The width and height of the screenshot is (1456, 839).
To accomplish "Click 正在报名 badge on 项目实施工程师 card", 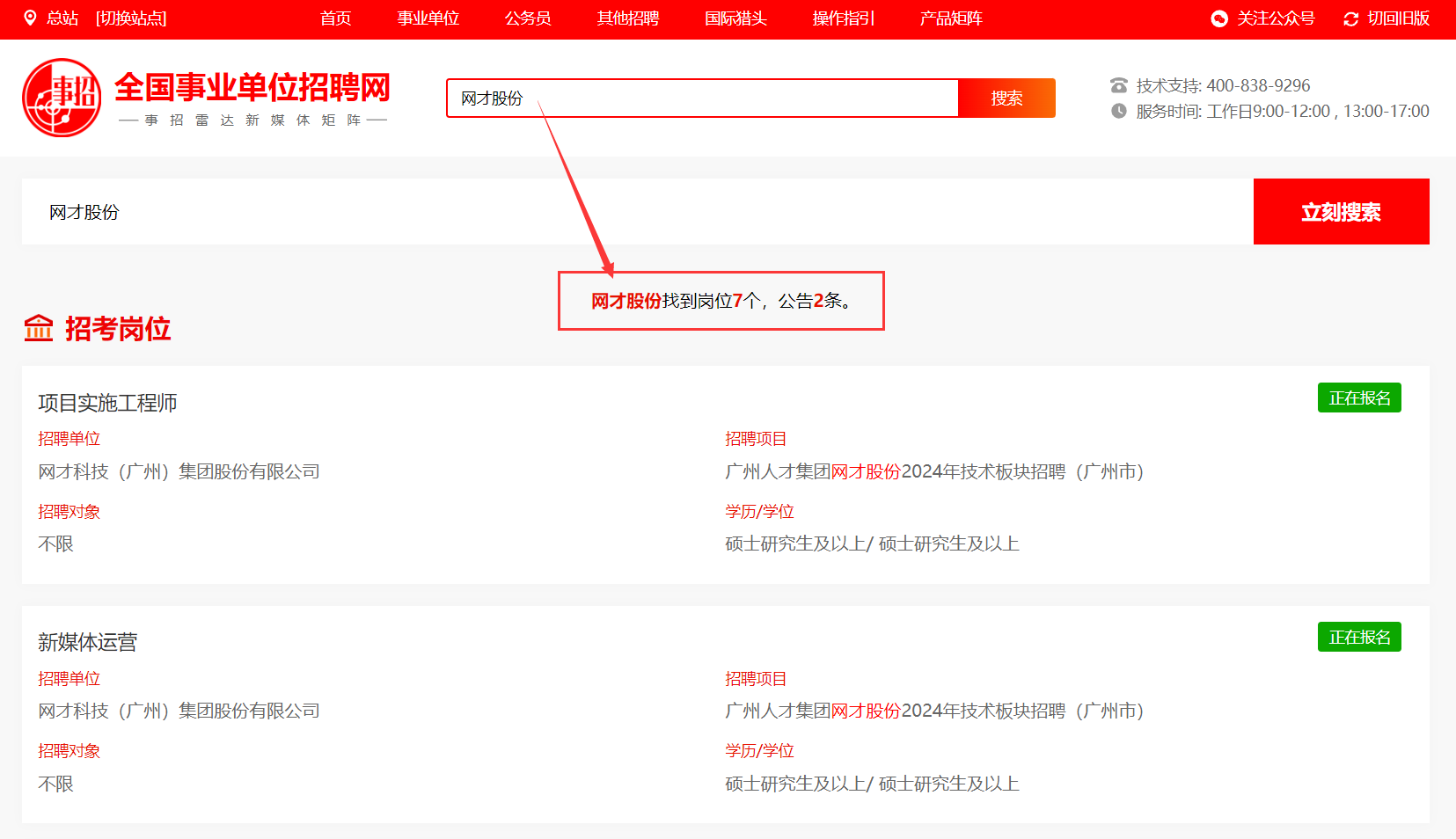I will click(1359, 398).
